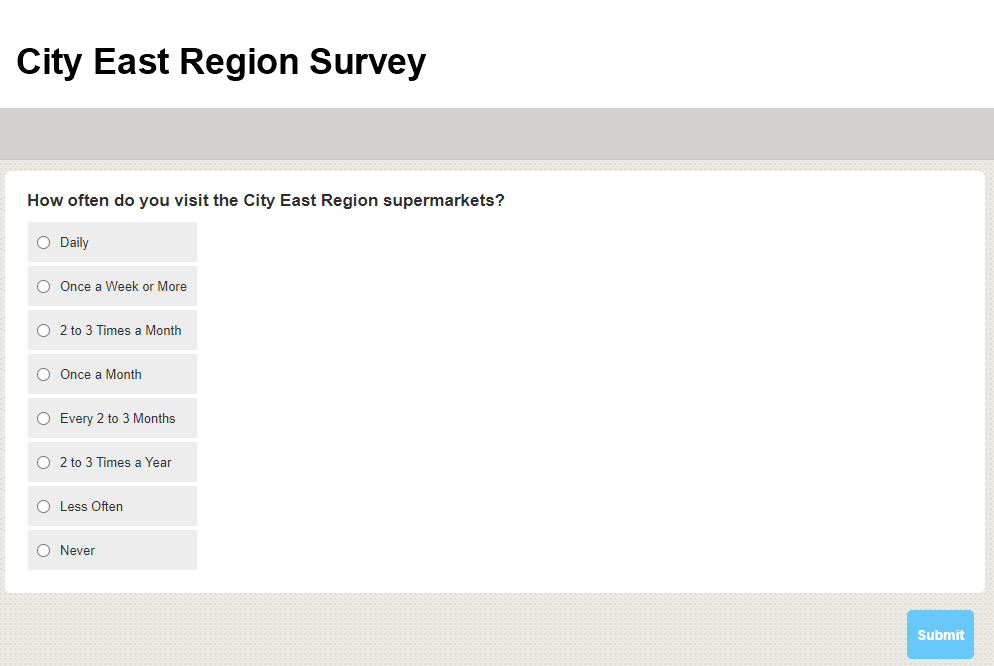Click the City East Region Survey heading

[221, 62]
